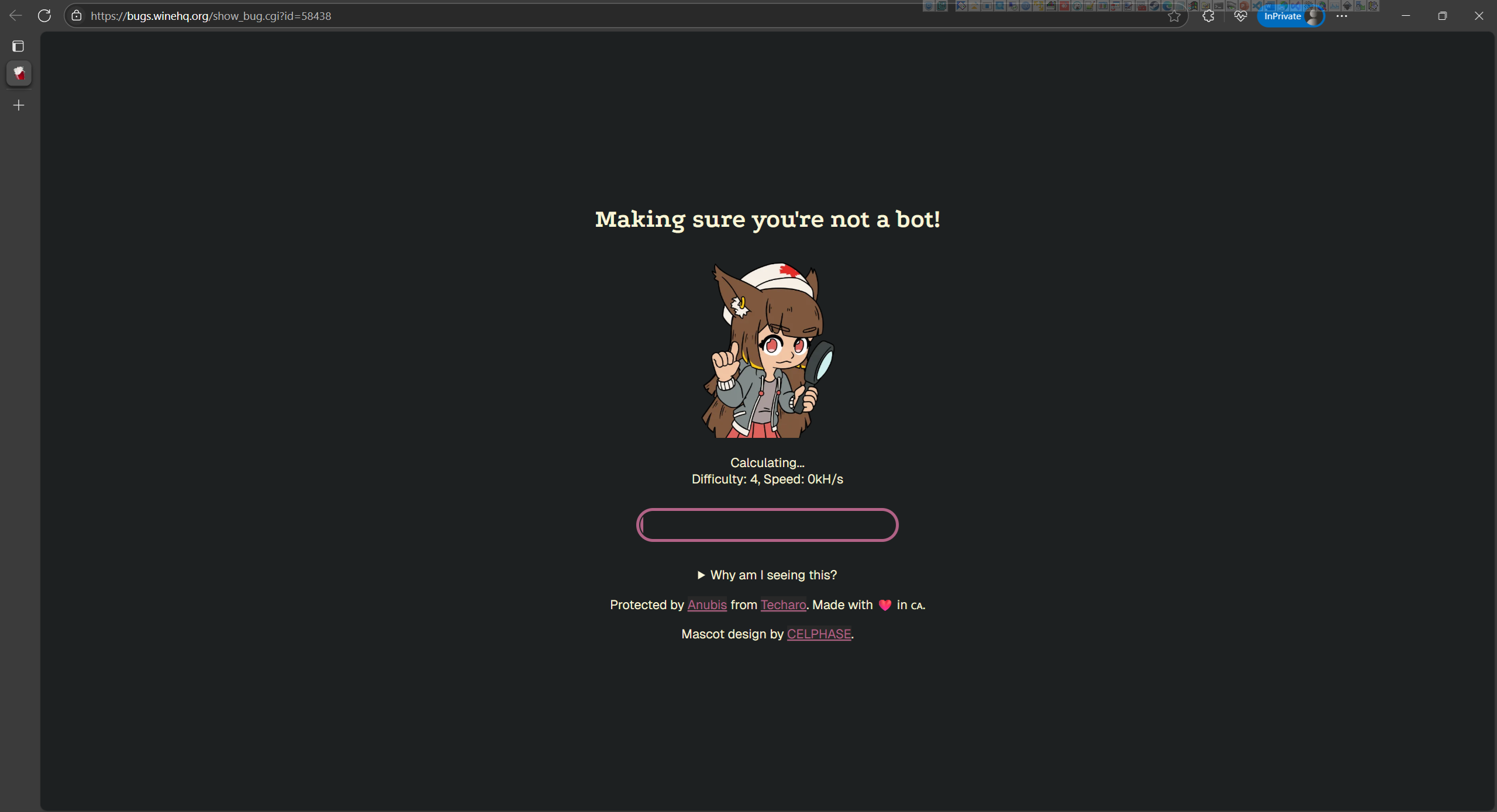Open the tab actions menu in the sidebar

[x=18, y=46]
